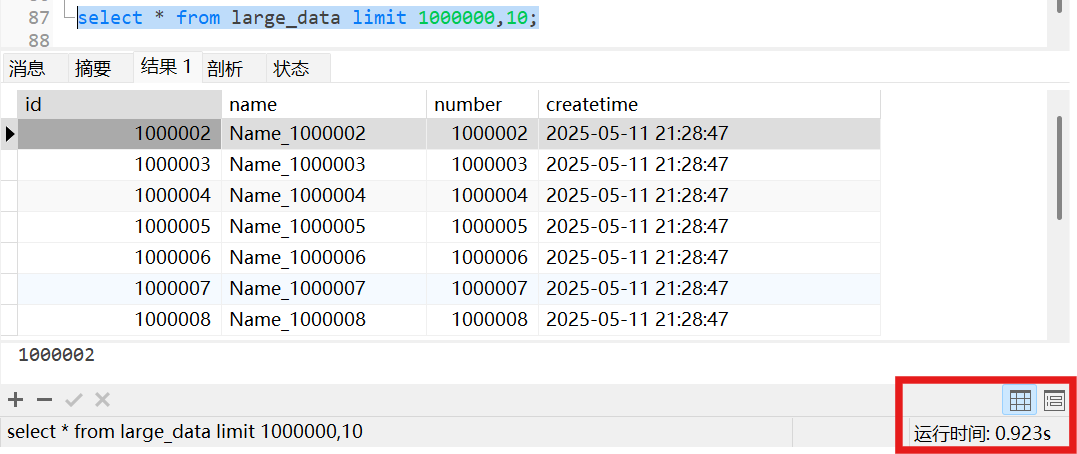The image size is (1077, 454).
Task: Select the 结果 1 tab
Action: [166, 67]
